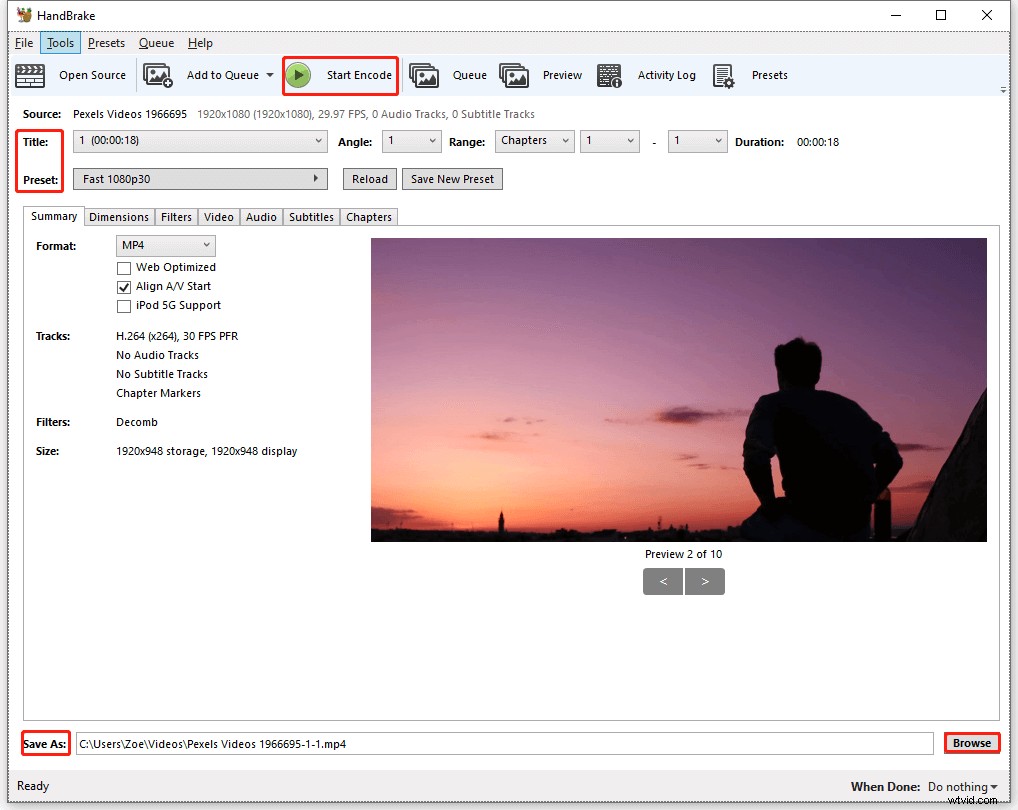The image size is (1018, 810).
Task: Click Save New Preset
Action: pos(452,178)
